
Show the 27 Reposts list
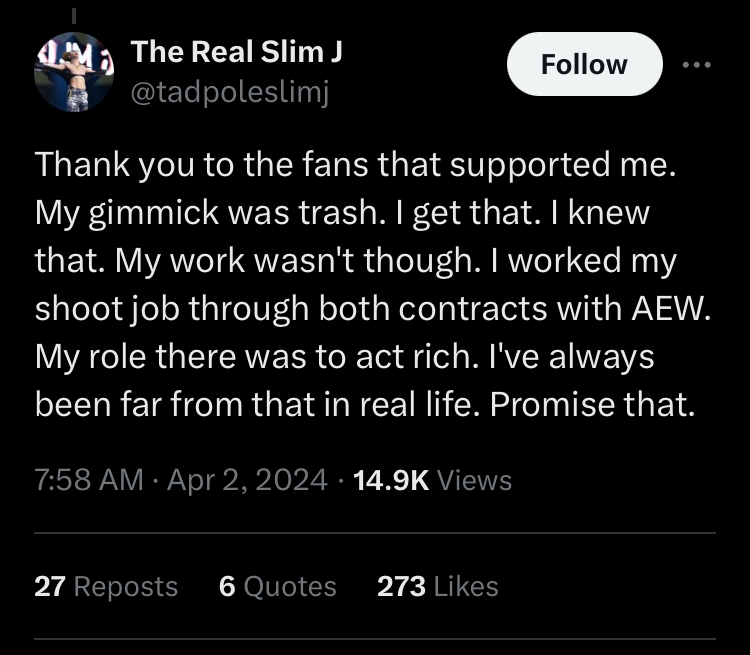coord(106,587)
